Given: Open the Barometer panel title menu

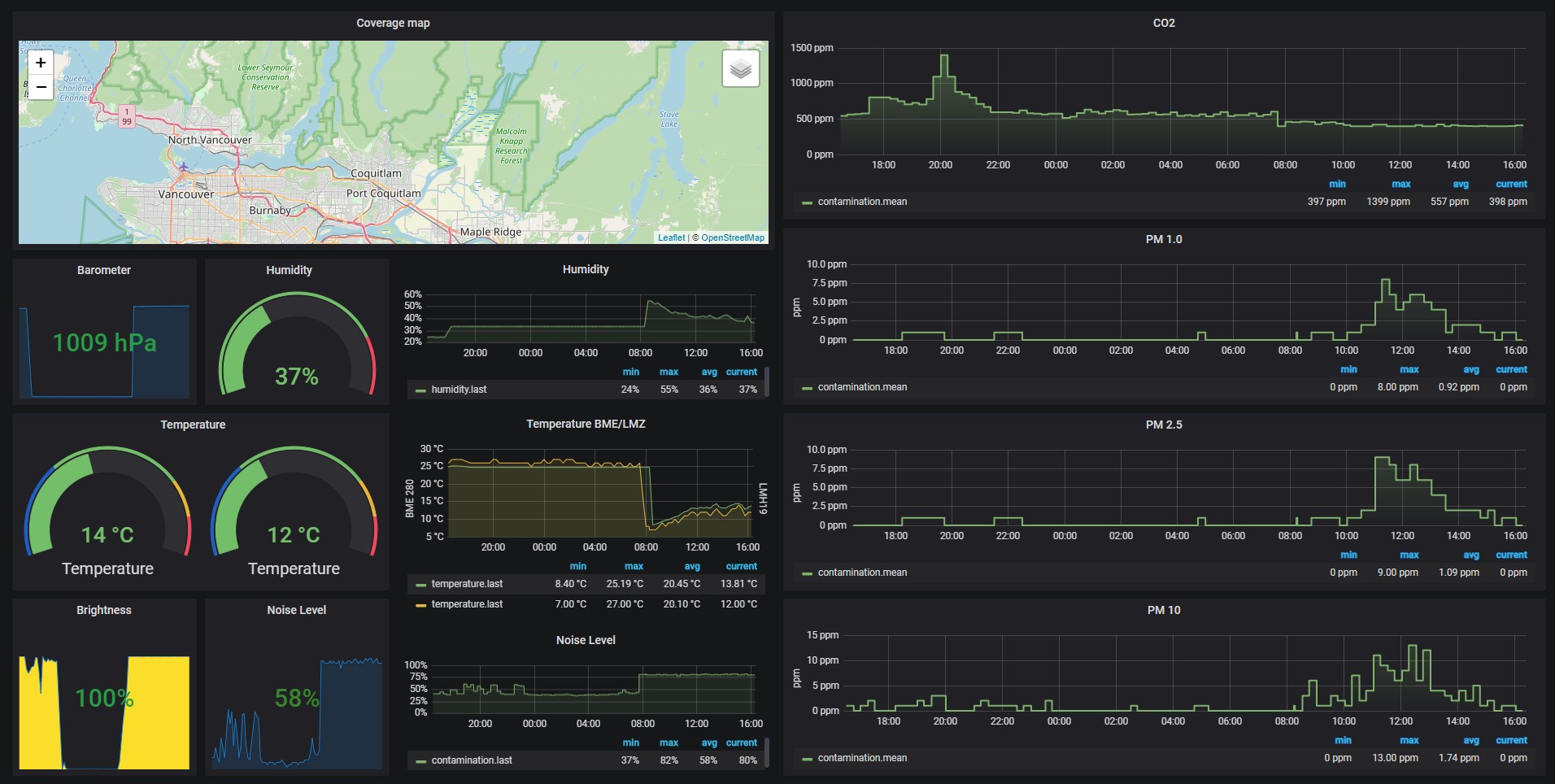Looking at the screenshot, I should click(x=104, y=270).
